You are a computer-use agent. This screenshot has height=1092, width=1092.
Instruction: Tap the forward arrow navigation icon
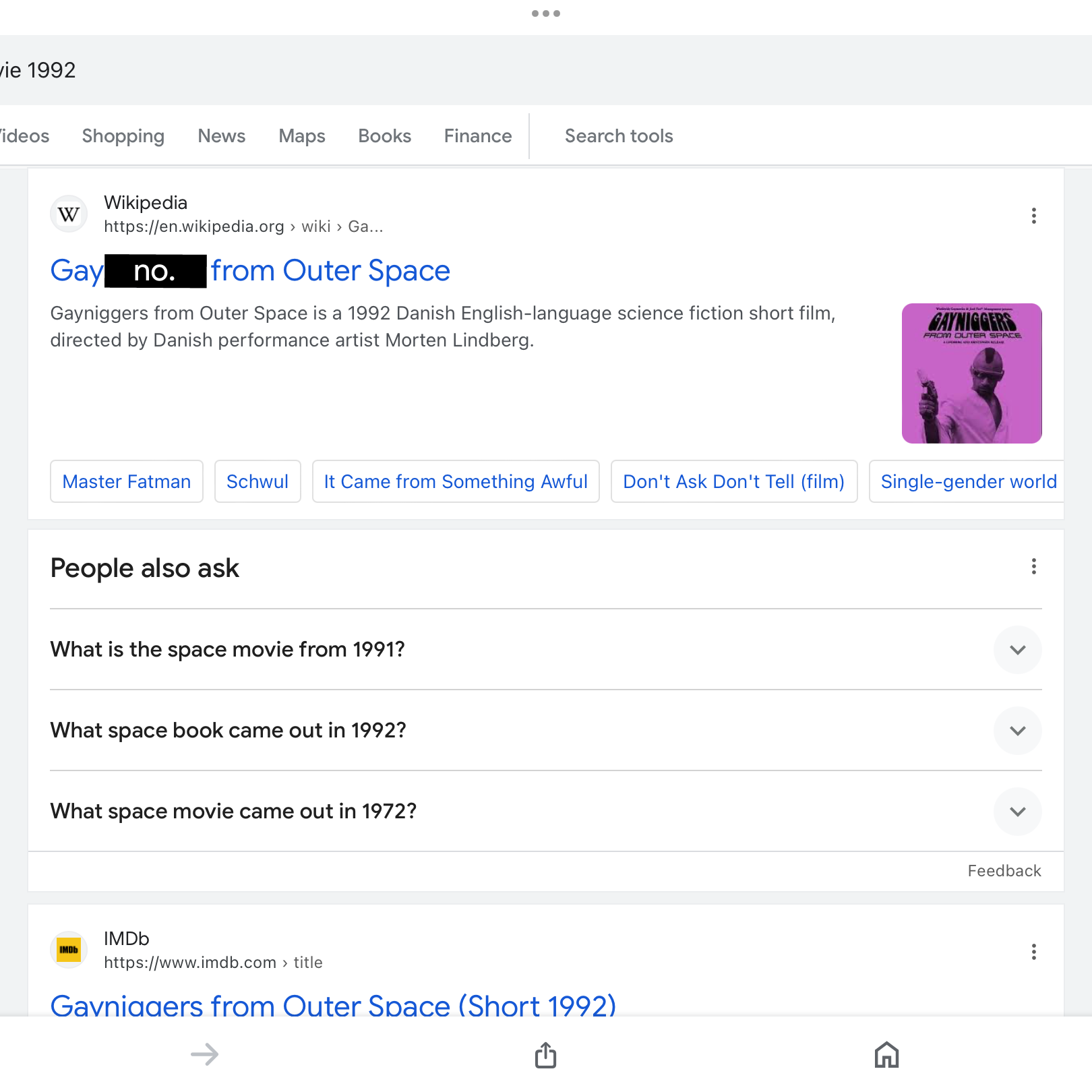pos(205,1054)
